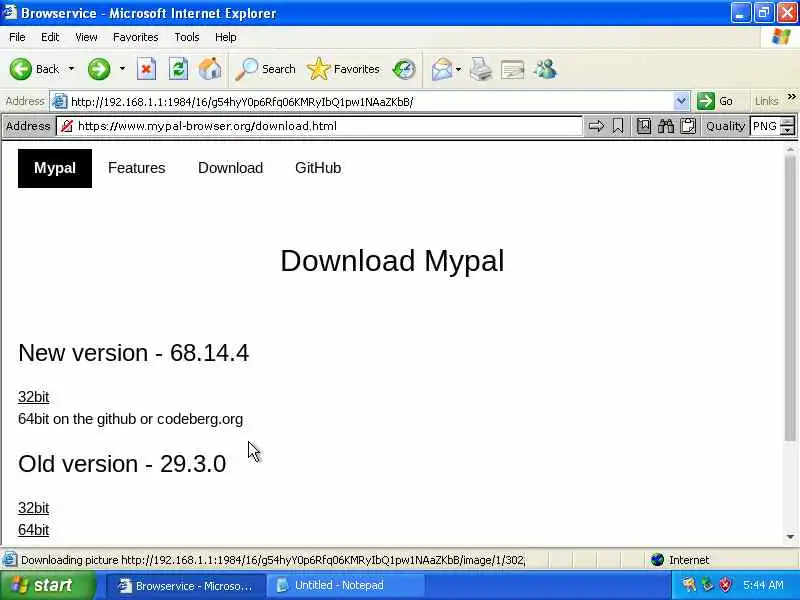Open the Windows Start button

coord(47,585)
